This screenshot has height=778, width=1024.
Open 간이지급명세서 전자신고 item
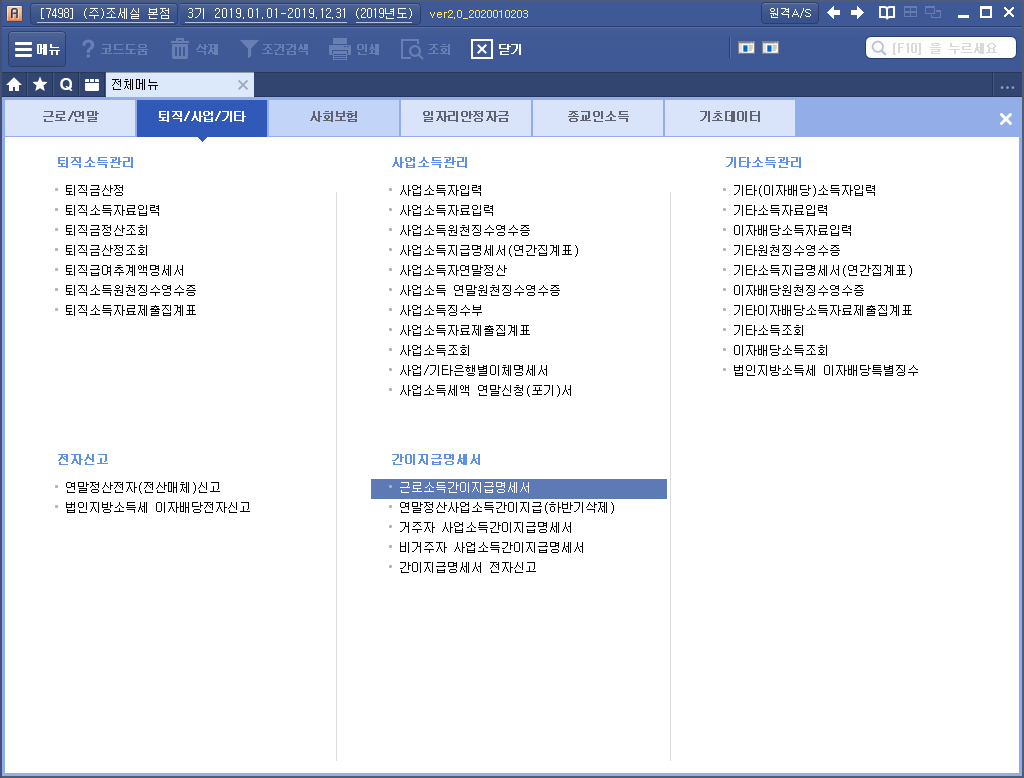468,568
